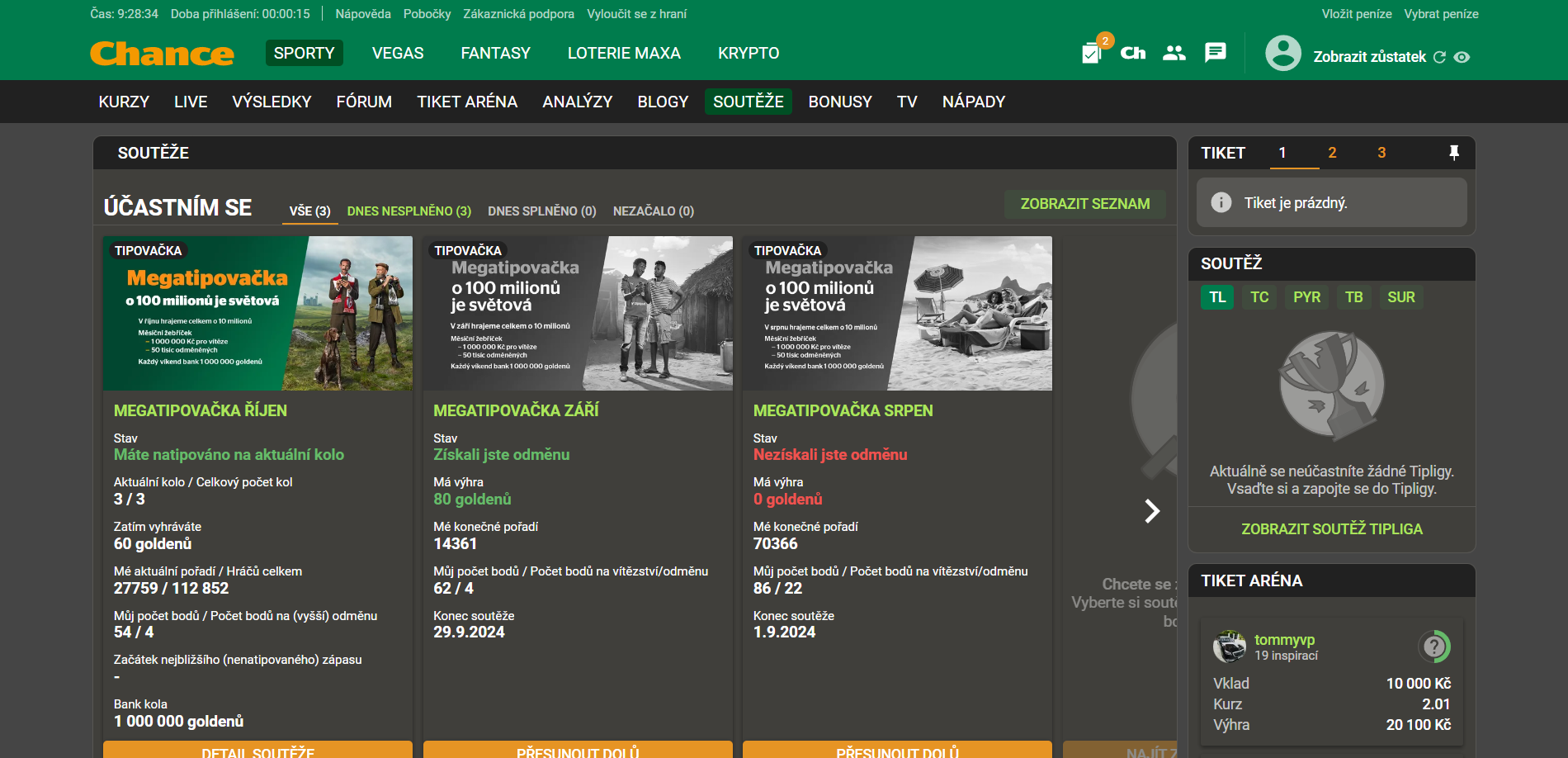1568x758 pixels.
Task: Open the chat message icon
Action: pos(1215,53)
